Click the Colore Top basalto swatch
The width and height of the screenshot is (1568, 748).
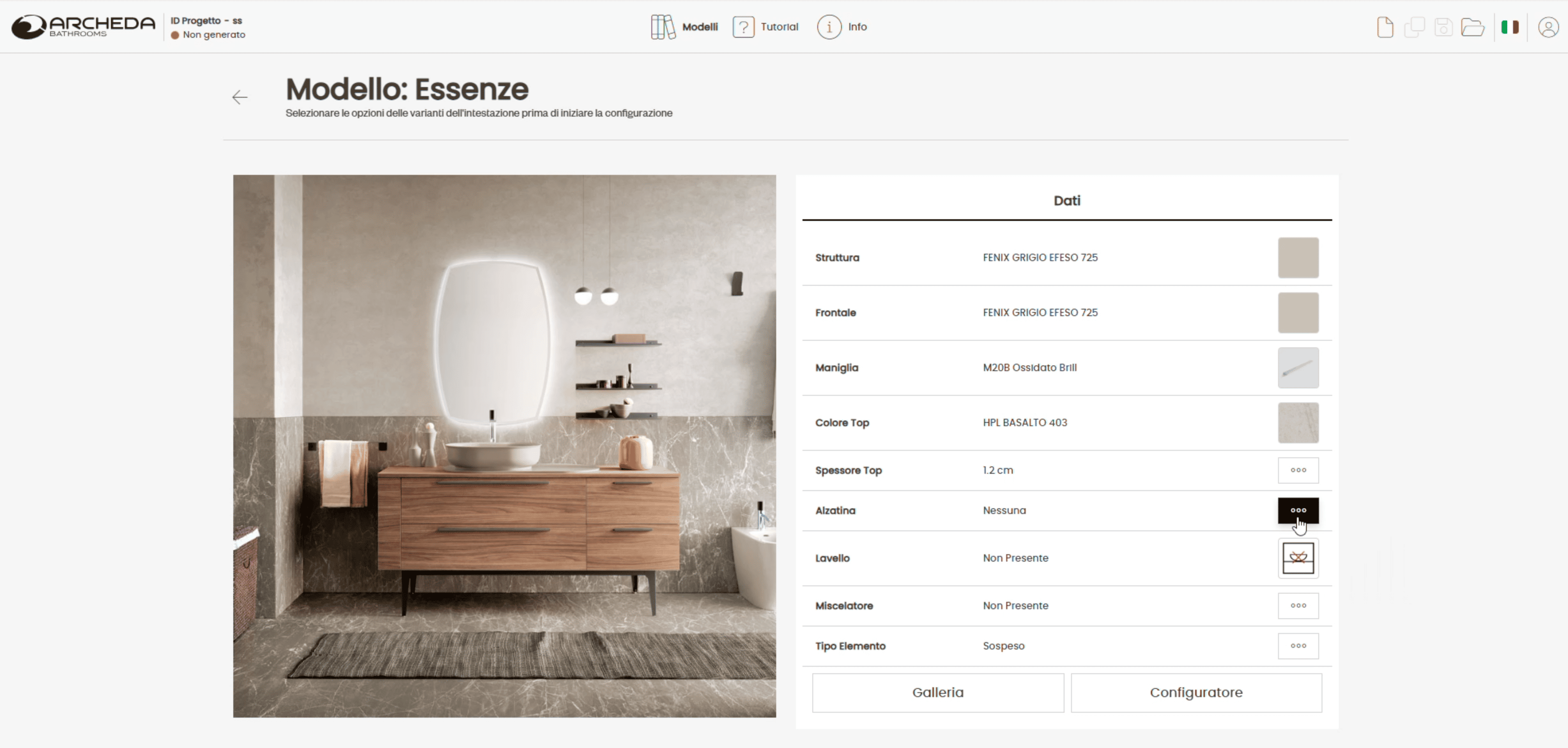click(1298, 422)
